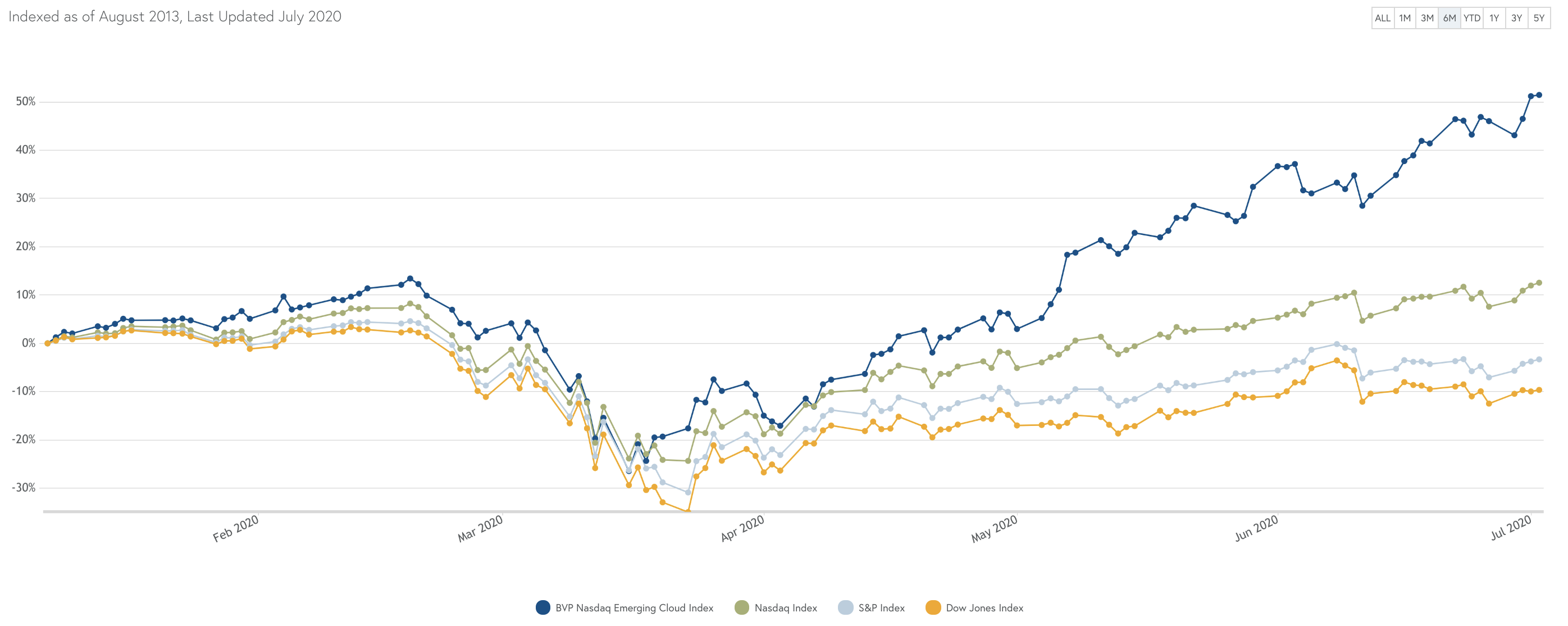Toggle BVP Nasdaq Emerging Cloud Index legend circle
Viewport: 1568px width, 626px height.
(543, 607)
